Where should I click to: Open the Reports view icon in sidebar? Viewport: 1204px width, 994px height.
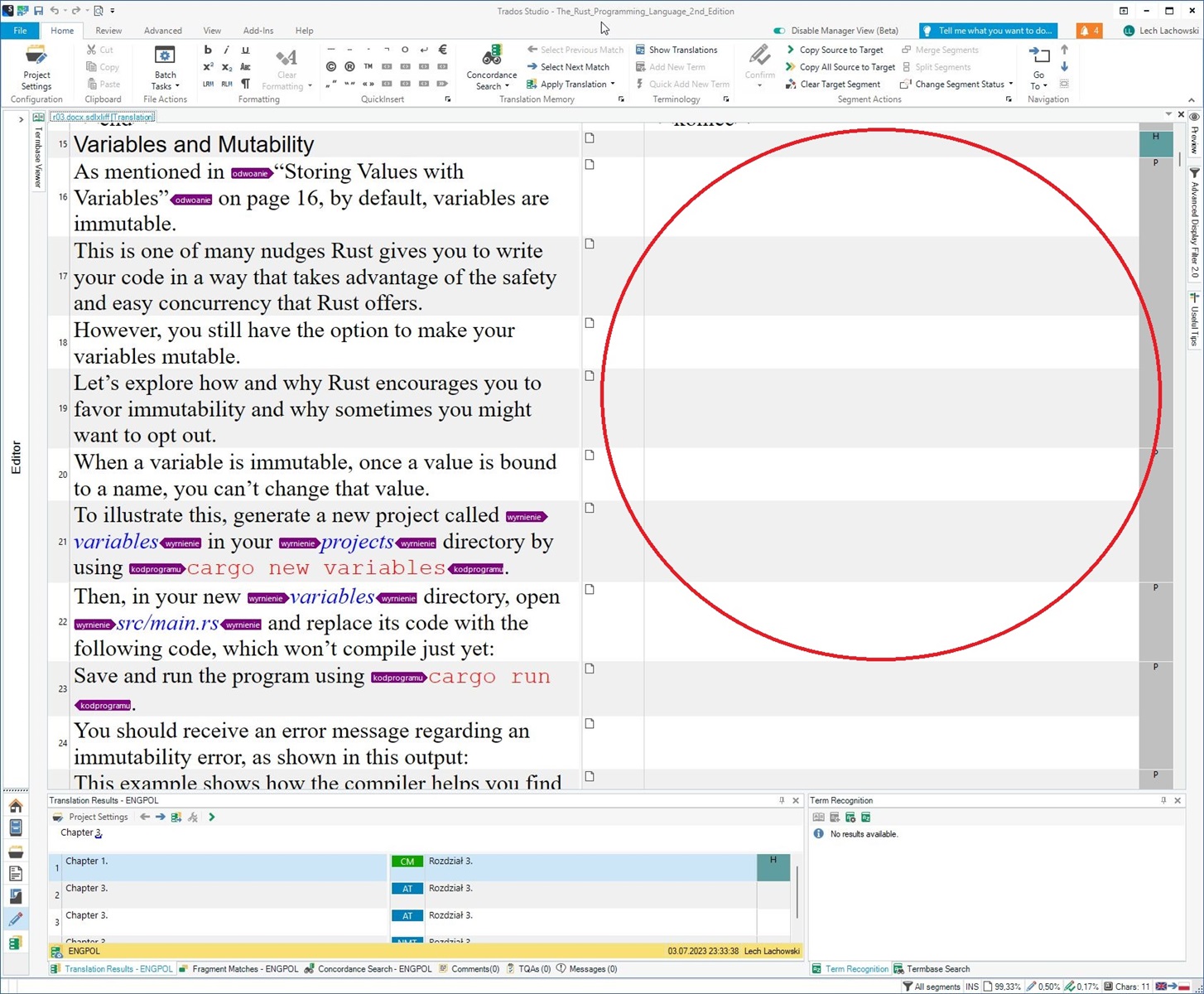pos(16,873)
